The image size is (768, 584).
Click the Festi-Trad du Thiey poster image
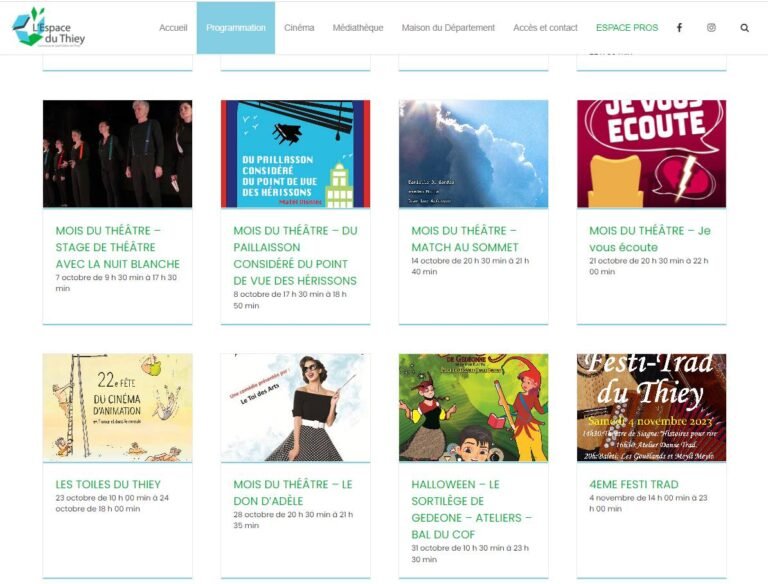tap(651, 408)
